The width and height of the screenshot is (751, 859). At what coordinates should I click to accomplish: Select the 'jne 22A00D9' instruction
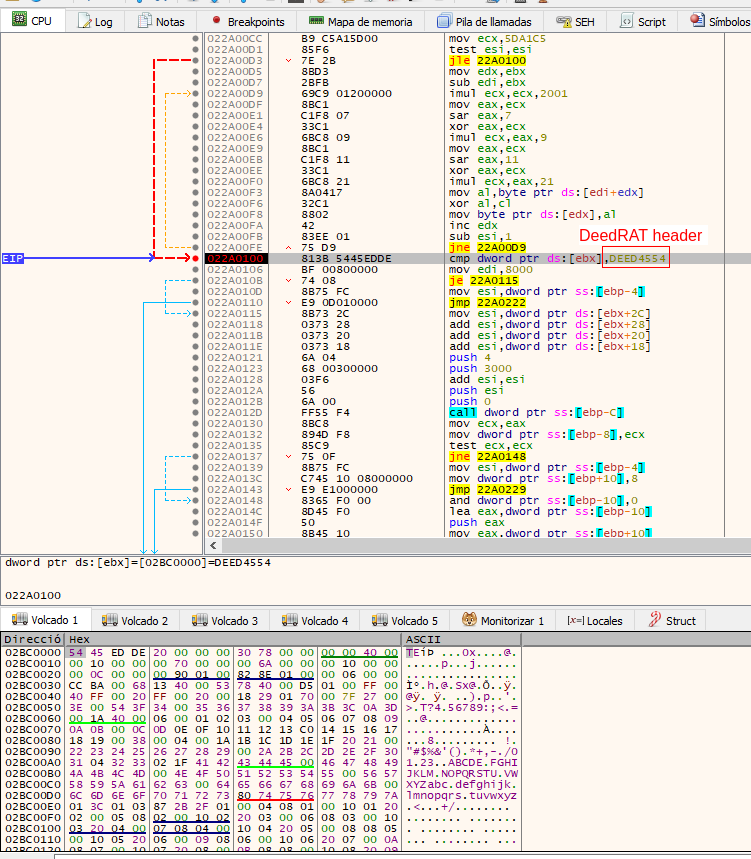pyautogui.click(x=488, y=248)
